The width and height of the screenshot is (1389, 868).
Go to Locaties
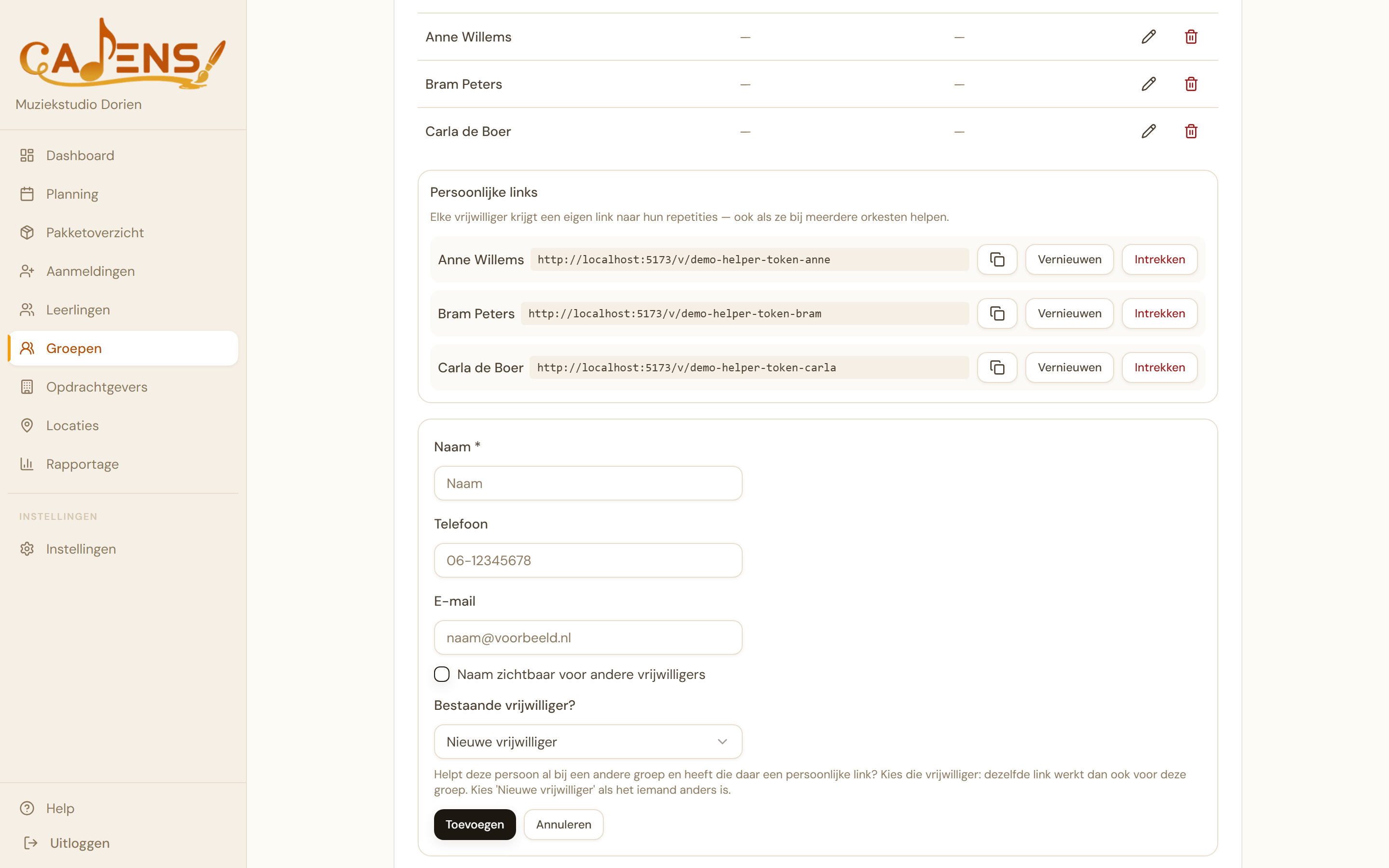[x=123, y=425]
